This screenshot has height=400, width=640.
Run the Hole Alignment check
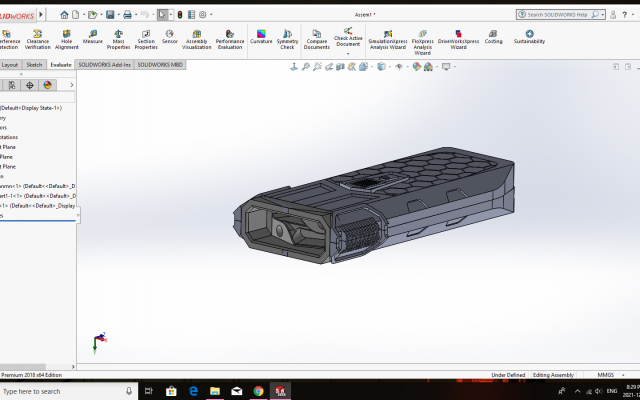tap(67, 40)
